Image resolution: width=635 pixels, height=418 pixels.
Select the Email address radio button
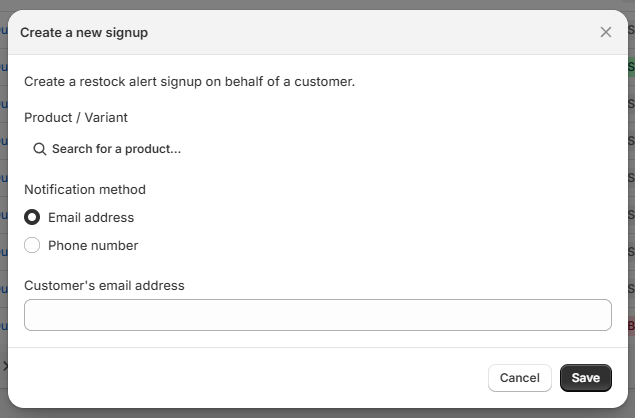(x=32, y=217)
